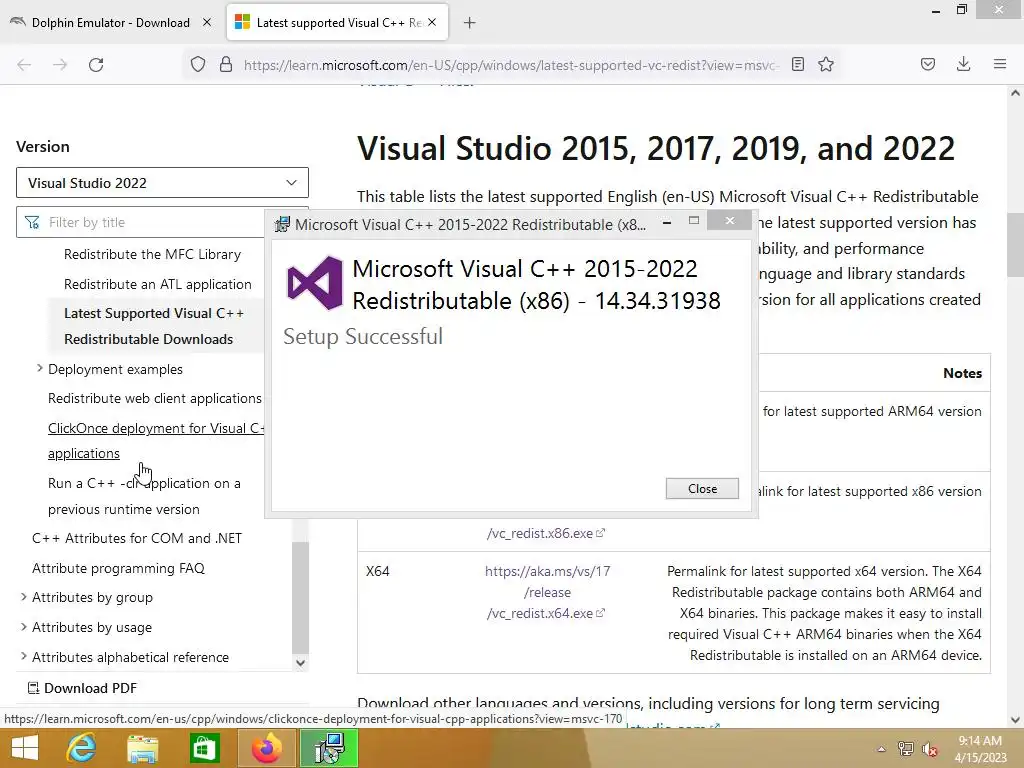Open Run a C++ -clr application page
Image resolution: width=1024 pixels, height=768 pixels.
click(144, 496)
